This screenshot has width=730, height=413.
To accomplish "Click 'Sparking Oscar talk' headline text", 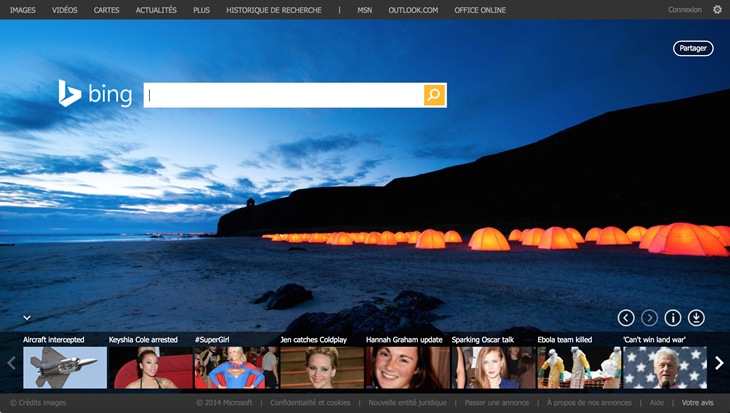I will [483, 340].
